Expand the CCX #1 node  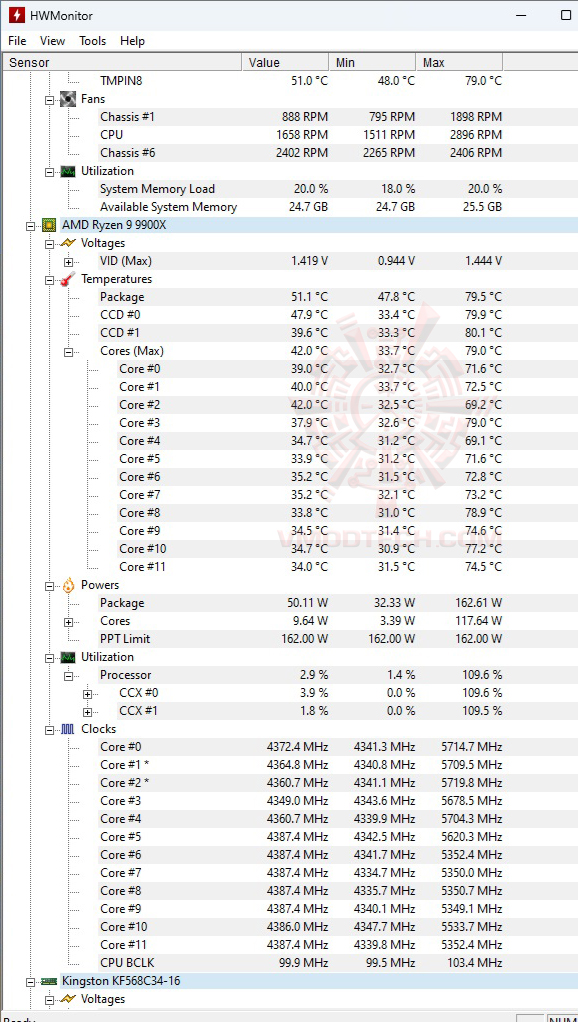pos(87,712)
